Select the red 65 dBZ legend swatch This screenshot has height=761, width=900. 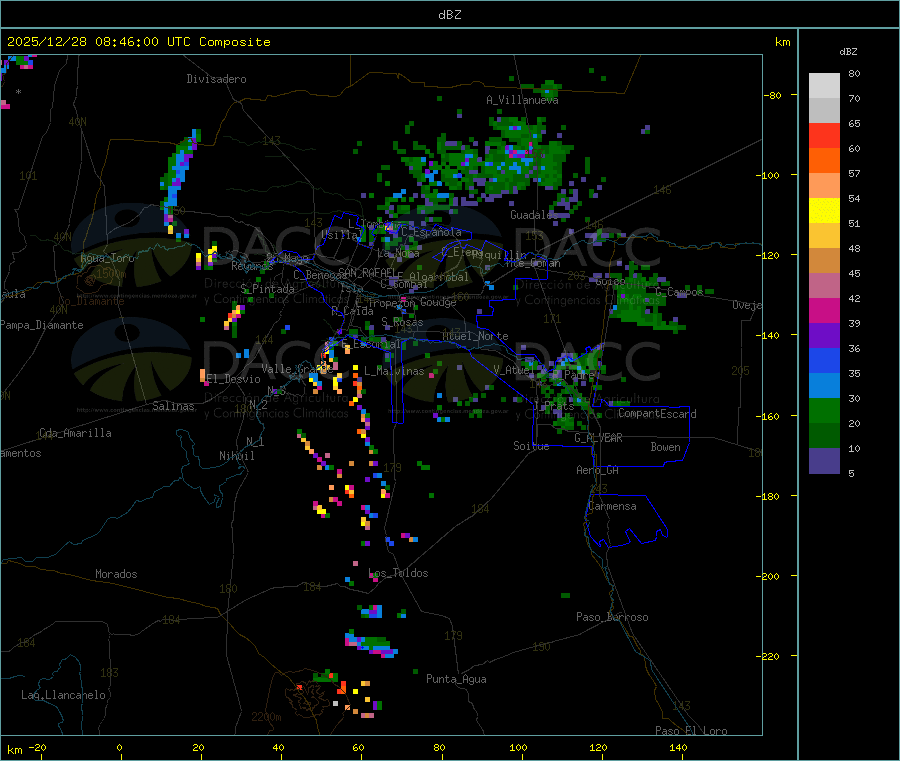(824, 135)
